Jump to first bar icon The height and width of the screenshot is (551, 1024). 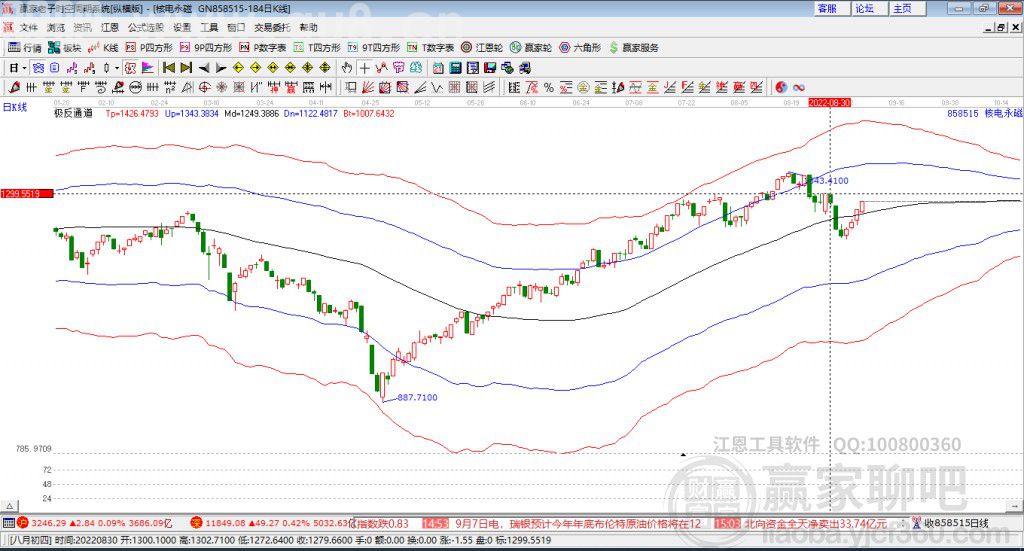169,68
